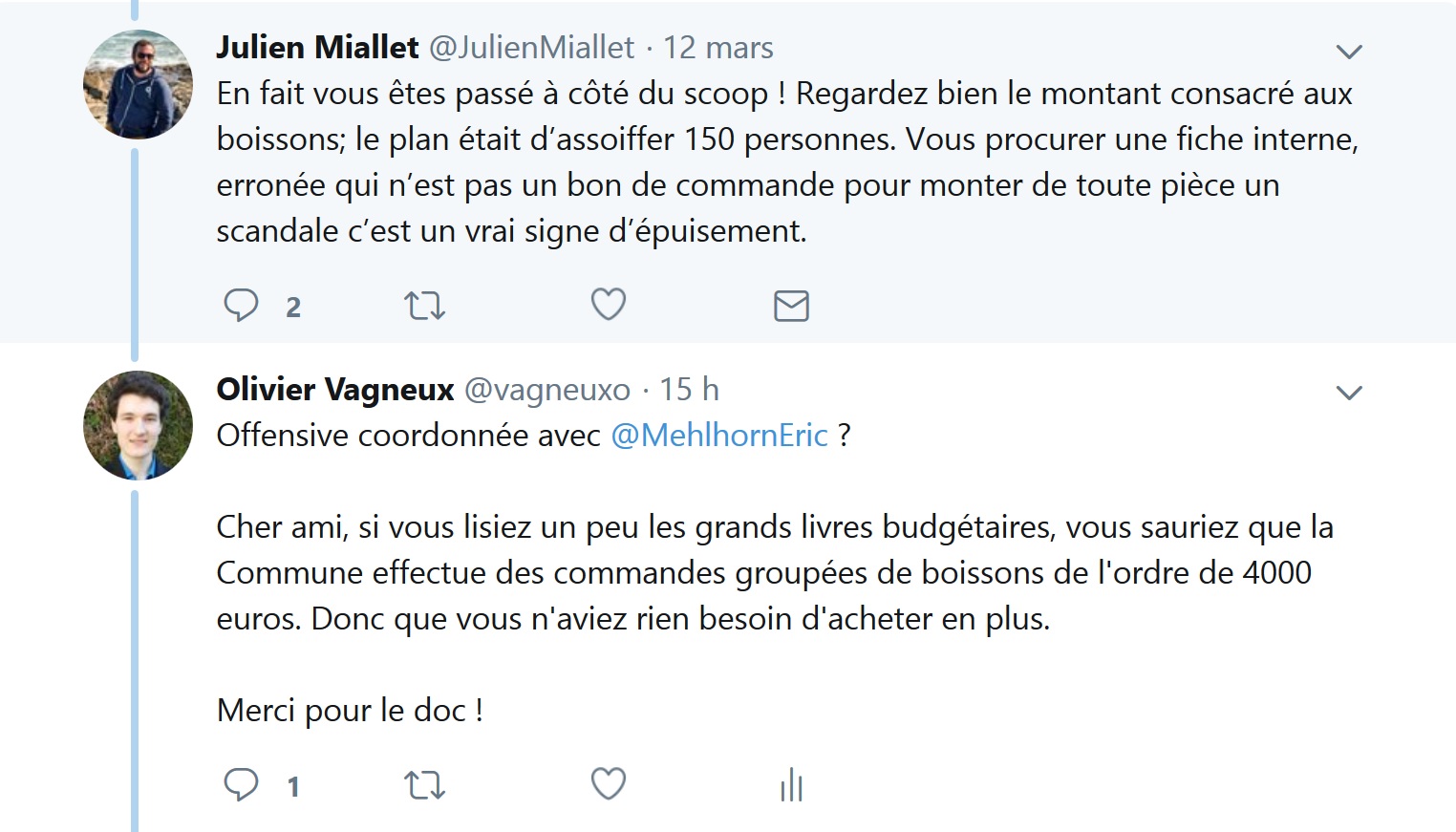This screenshot has width=1456, height=832.
Task: Open the @JulienMiallet handle
Action: click(x=531, y=48)
